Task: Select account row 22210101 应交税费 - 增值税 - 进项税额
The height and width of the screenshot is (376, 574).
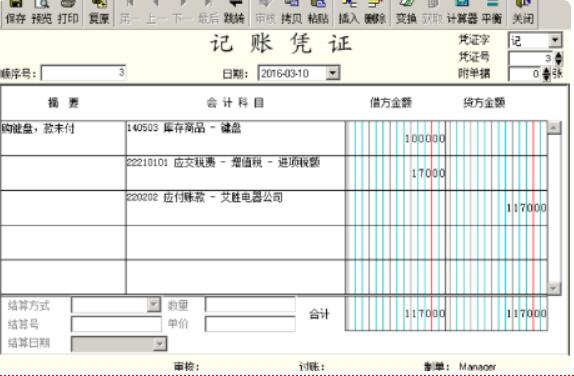Action: click(236, 173)
